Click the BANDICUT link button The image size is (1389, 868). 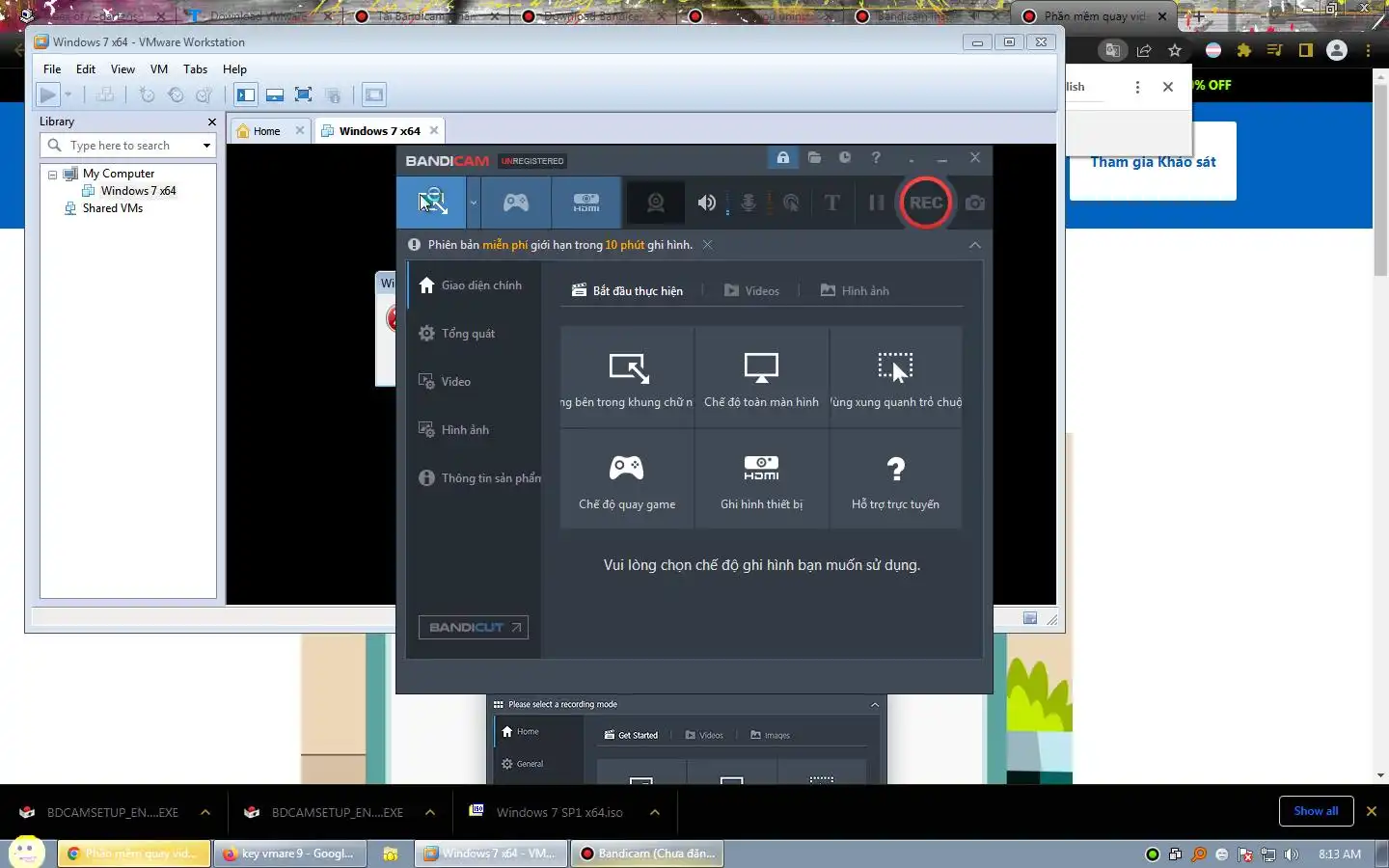pos(473,627)
